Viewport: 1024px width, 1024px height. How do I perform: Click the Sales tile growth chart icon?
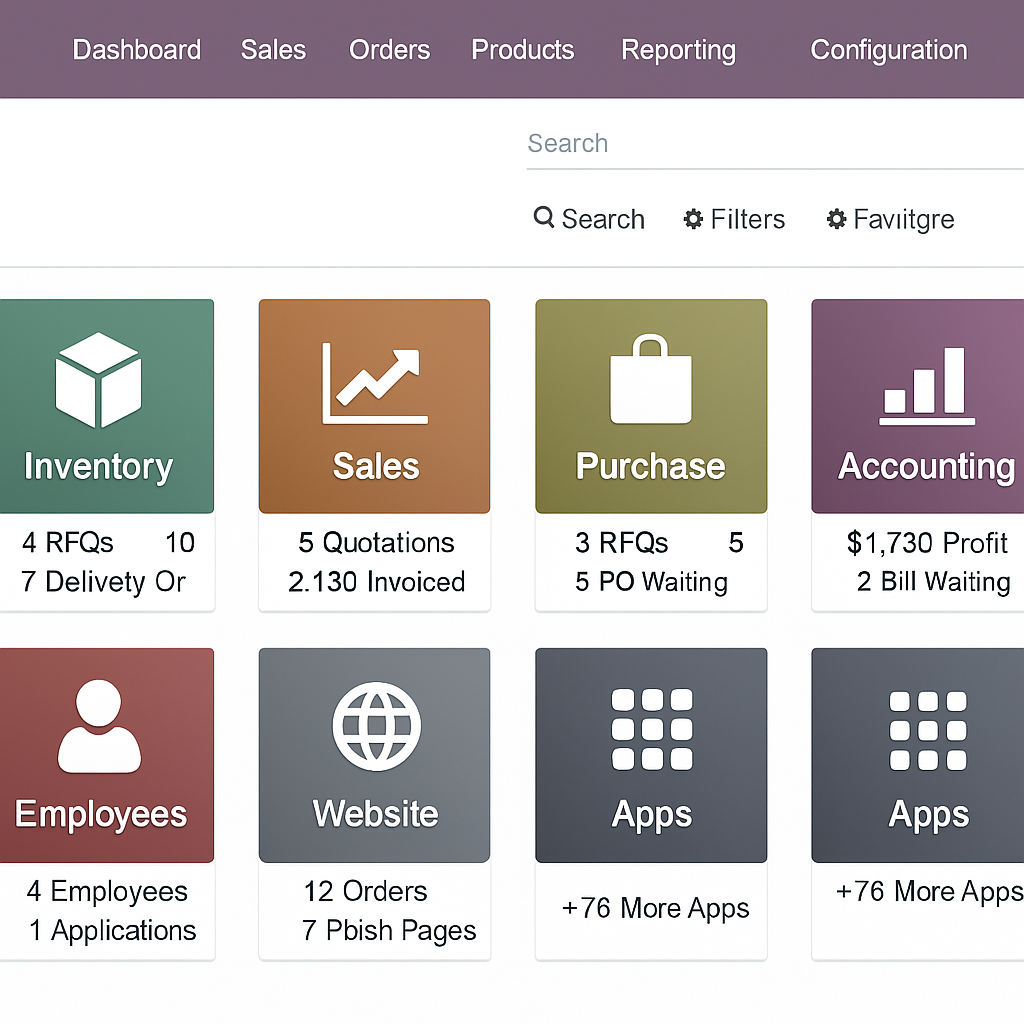(375, 383)
